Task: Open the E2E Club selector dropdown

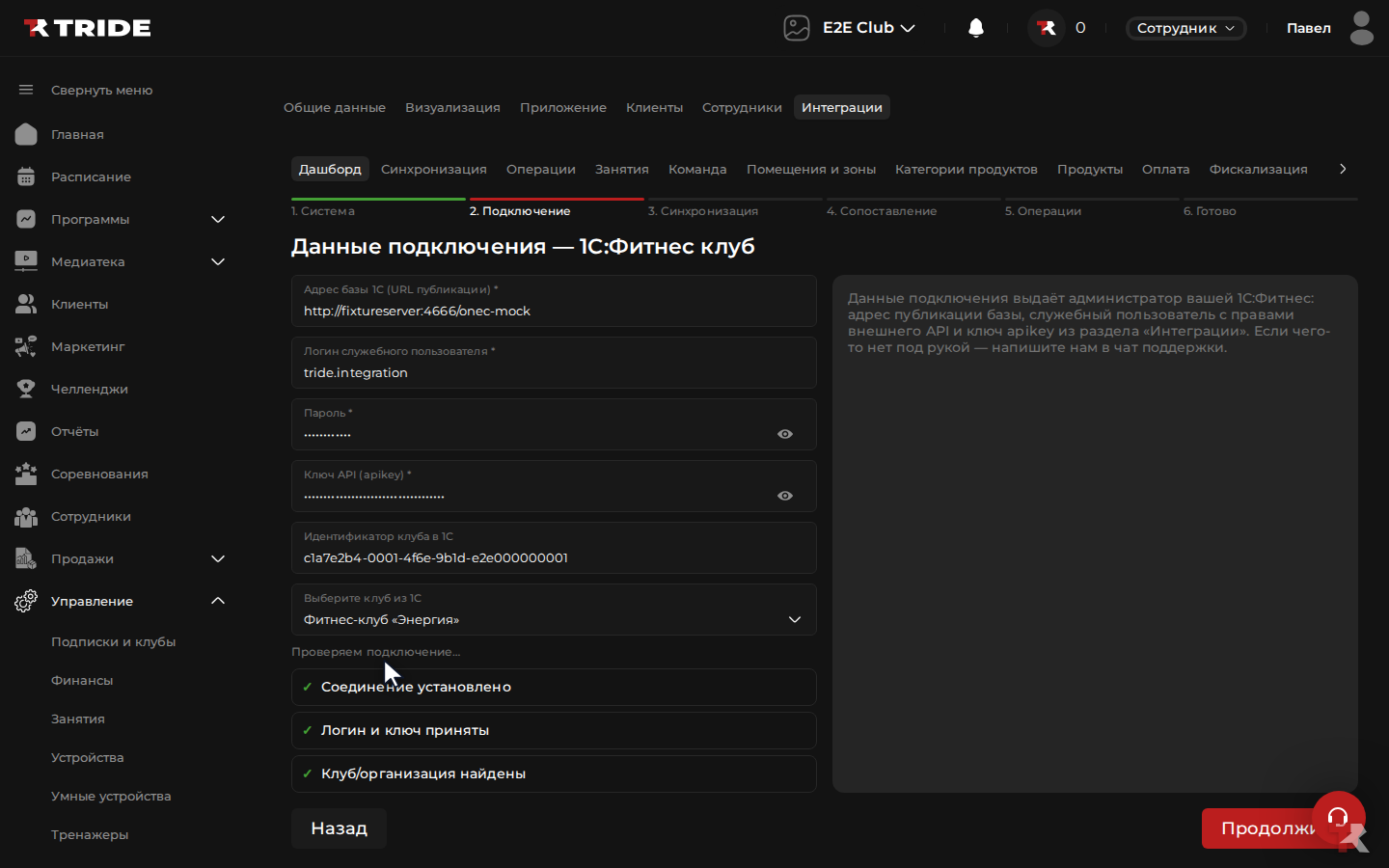Action: (868, 28)
